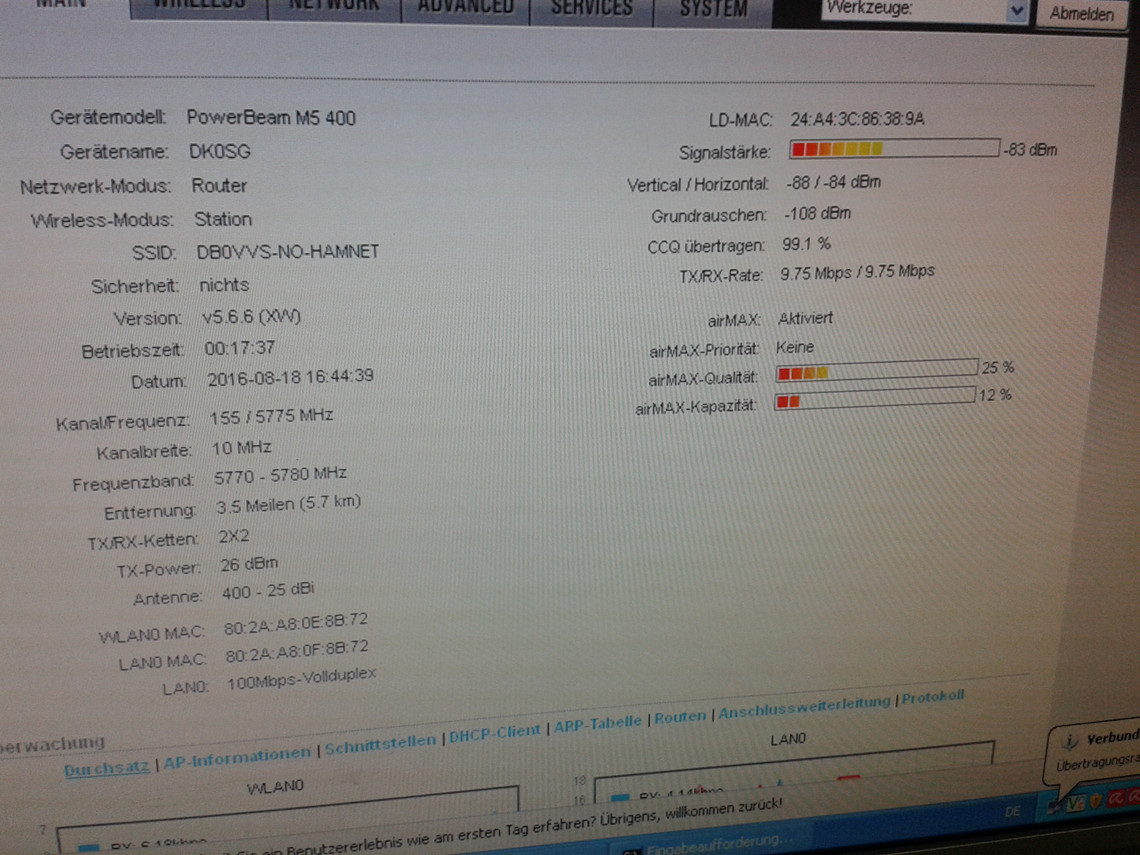Select the channel value '155 / 5775 MHz'
Image resolution: width=1140 pixels, height=855 pixels.
click(271, 417)
